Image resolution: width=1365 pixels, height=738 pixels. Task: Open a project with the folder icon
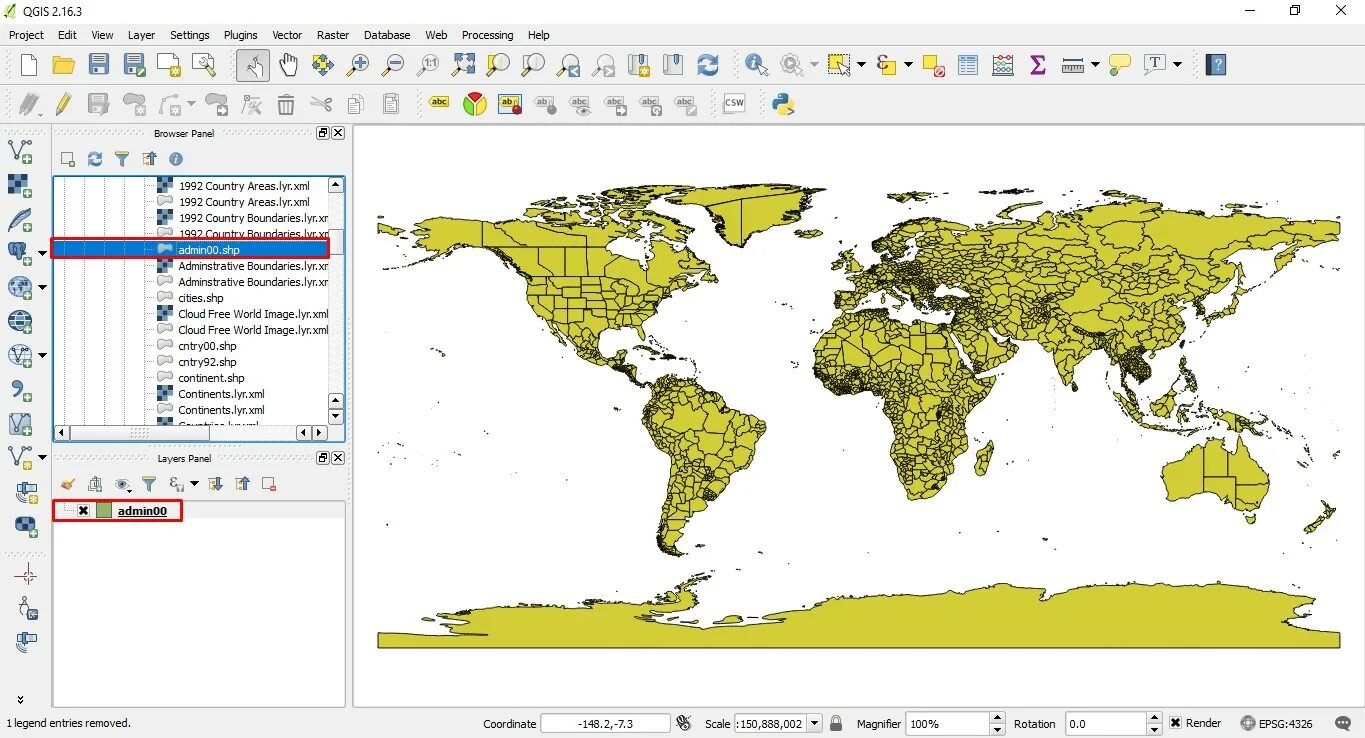[64, 65]
